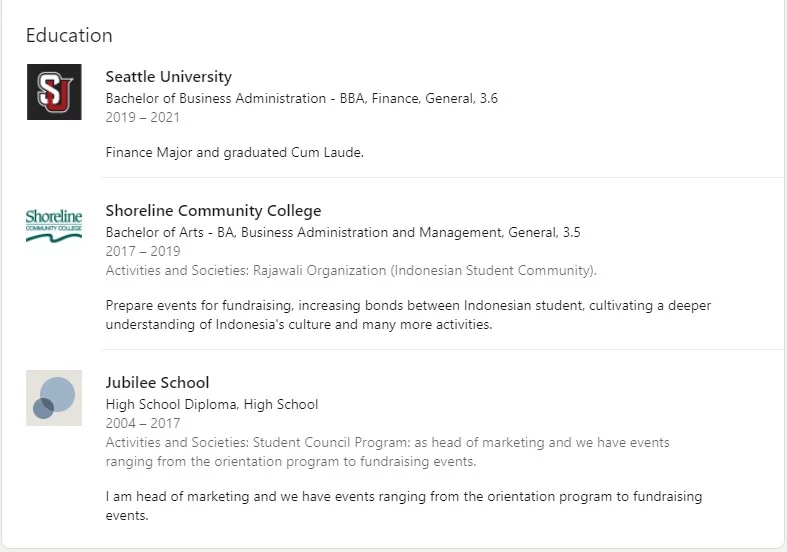787x552 pixels.
Task: Click the Rajawali Organization activities line
Action: click(x=351, y=270)
